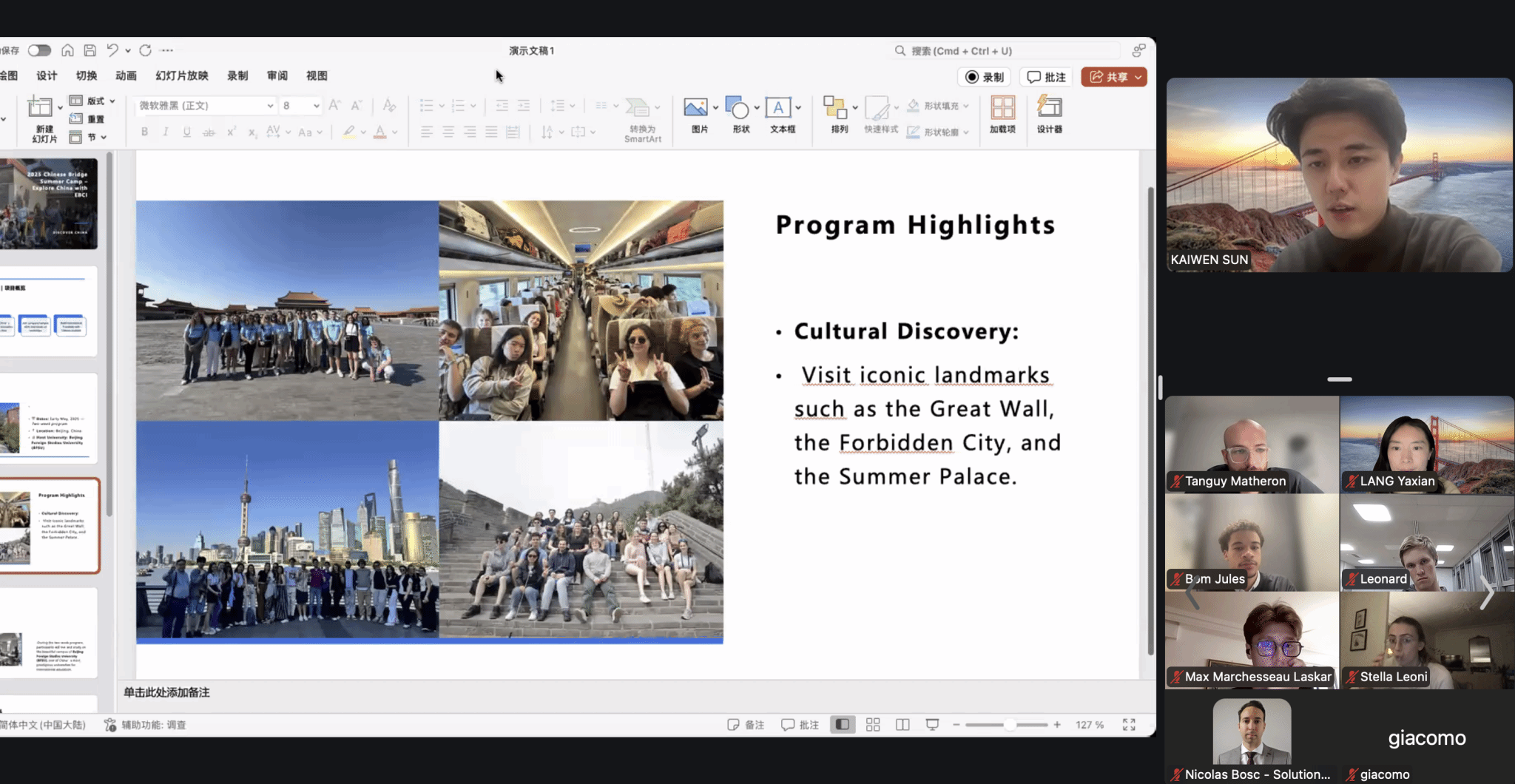1515x784 pixels.
Task: Click the Share (共享) button
Action: coord(1108,77)
